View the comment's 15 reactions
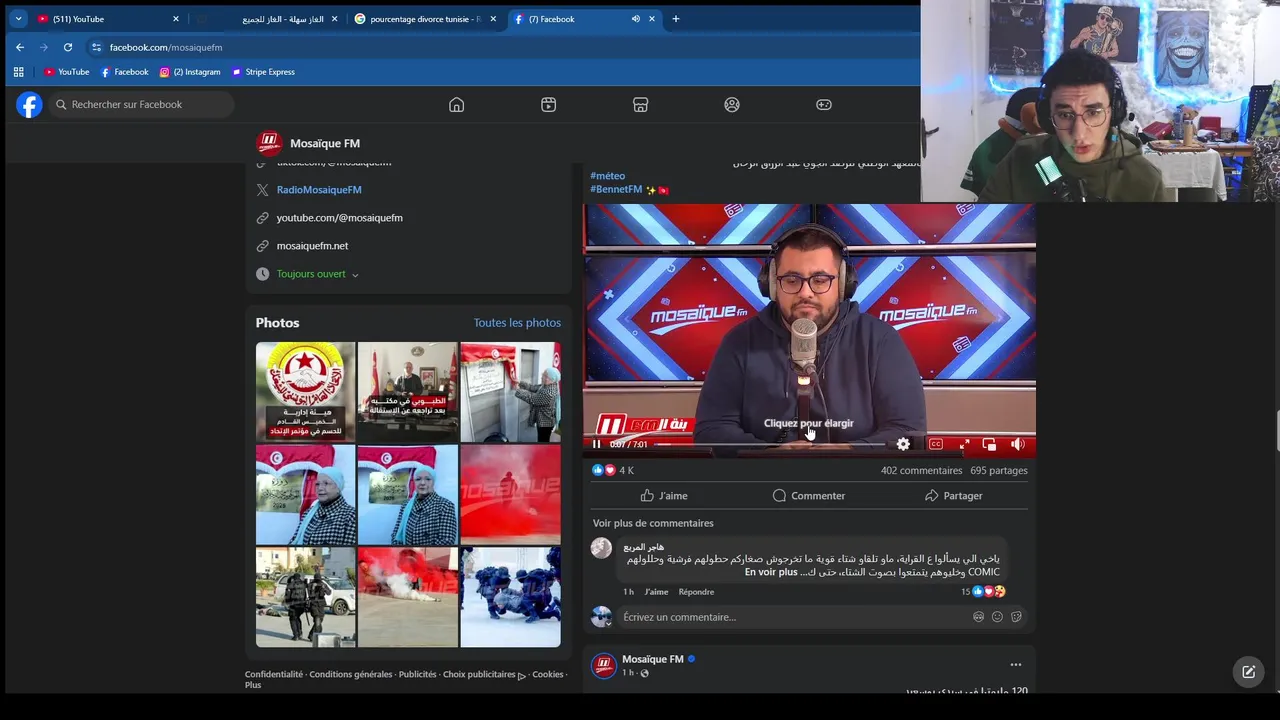Screen dimensions: 1280x720 983,592
